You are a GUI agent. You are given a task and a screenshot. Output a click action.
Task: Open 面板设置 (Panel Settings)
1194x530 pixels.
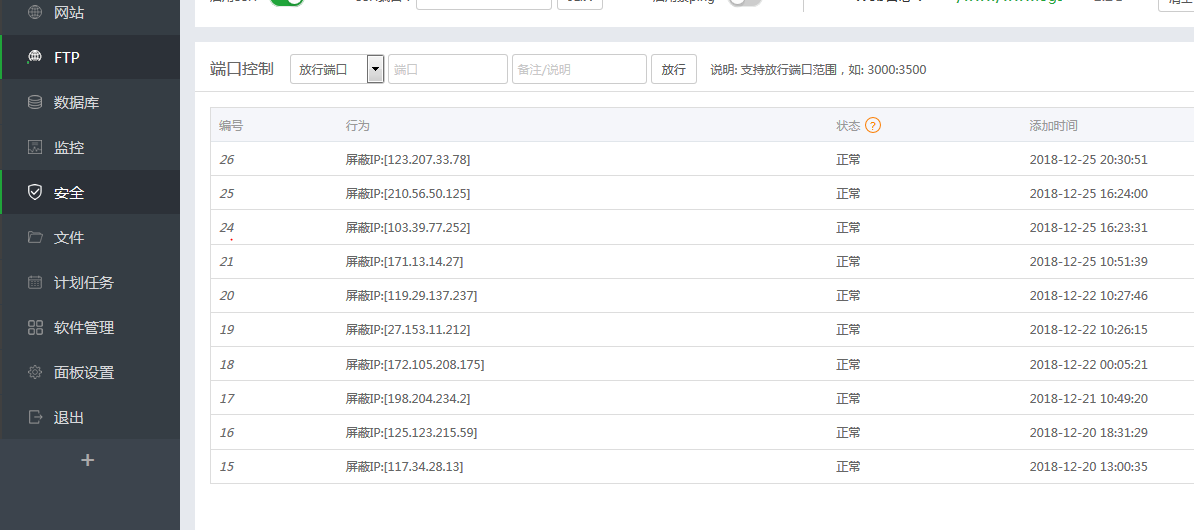tap(83, 373)
